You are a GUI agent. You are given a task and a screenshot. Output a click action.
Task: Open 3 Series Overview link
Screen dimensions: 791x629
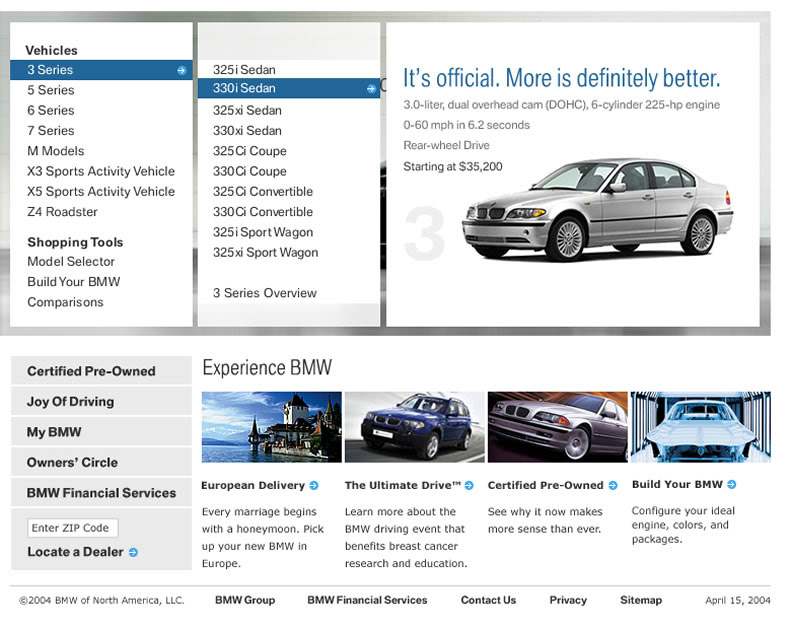[265, 293]
